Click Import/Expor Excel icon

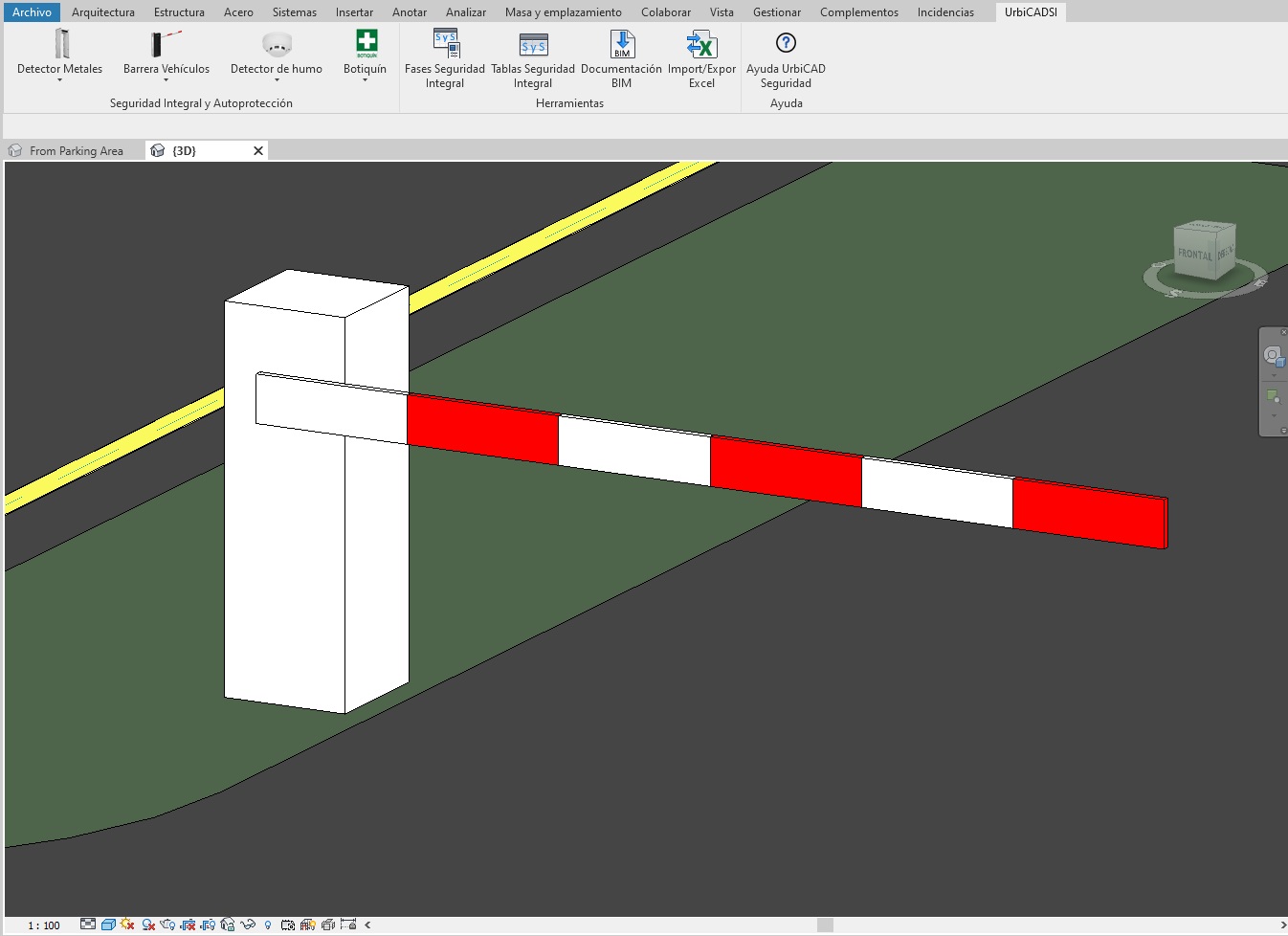click(x=701, y=45)
